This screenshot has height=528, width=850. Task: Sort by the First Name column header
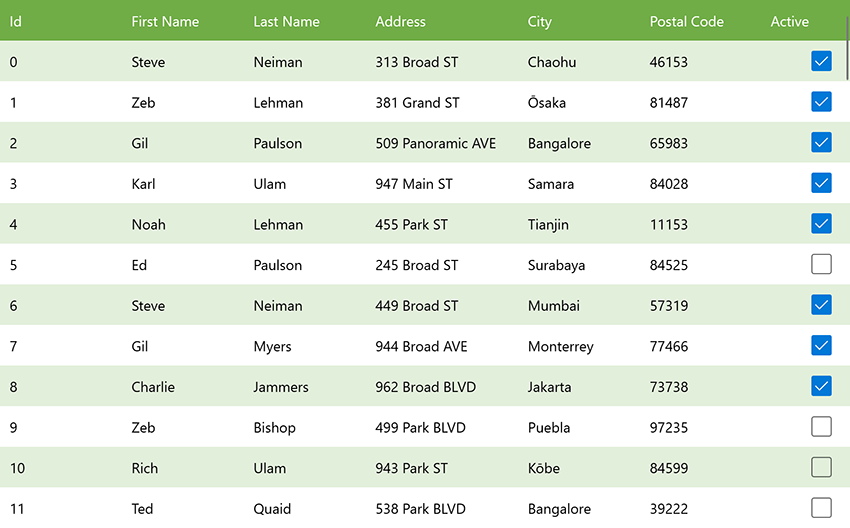tap(165, 21)
